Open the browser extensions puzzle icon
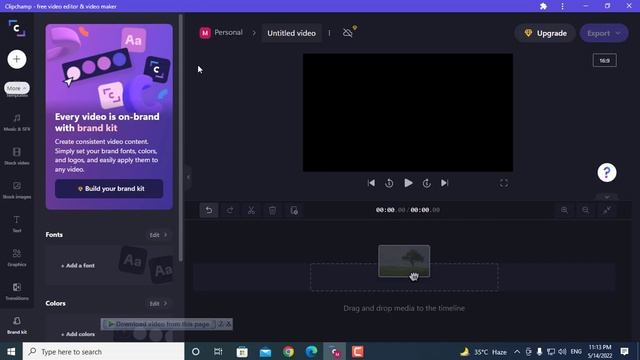Viewport: 640px width, 360px height. tap(543, 6)
